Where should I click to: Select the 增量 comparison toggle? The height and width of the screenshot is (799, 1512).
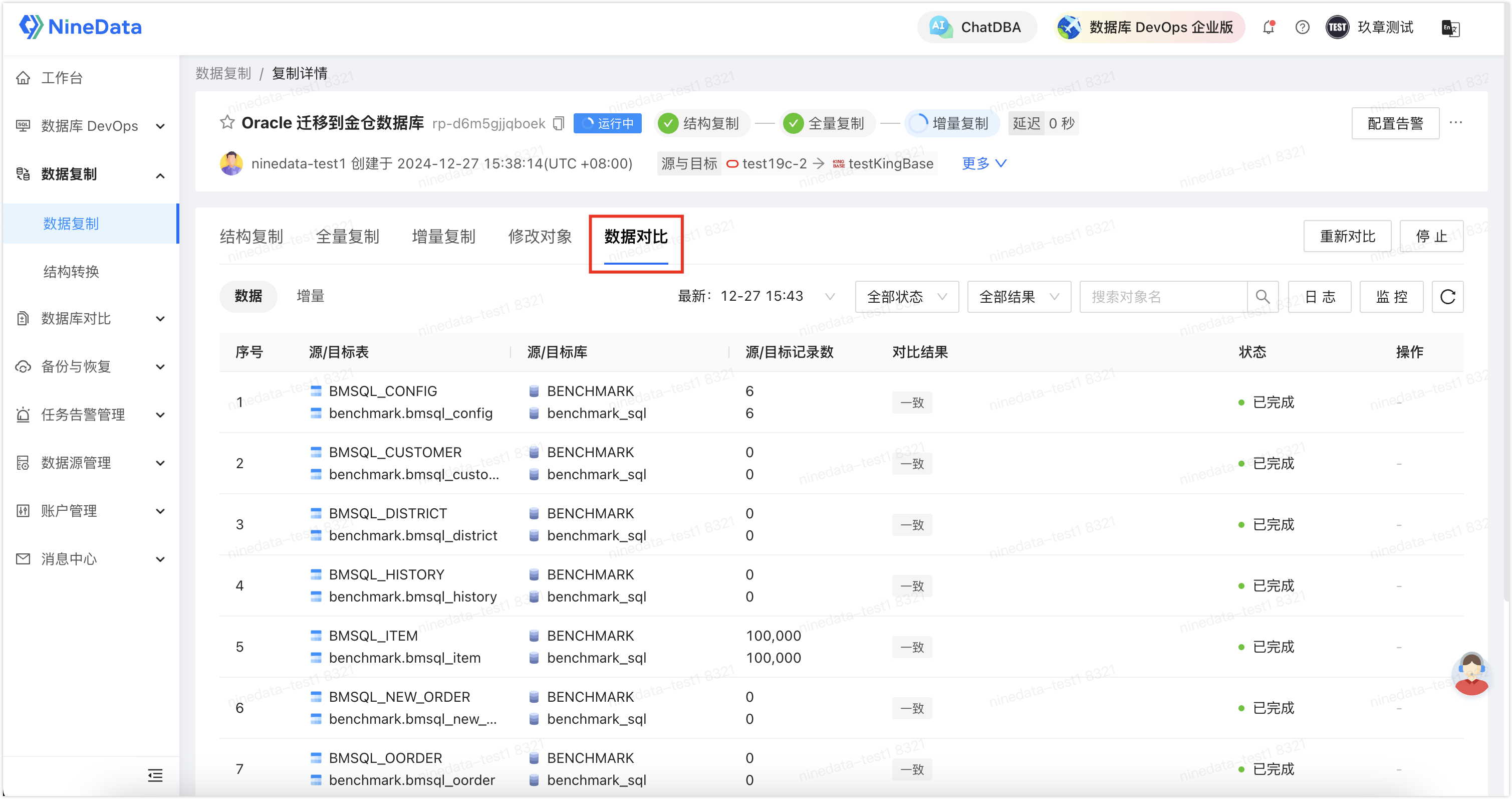311,296
